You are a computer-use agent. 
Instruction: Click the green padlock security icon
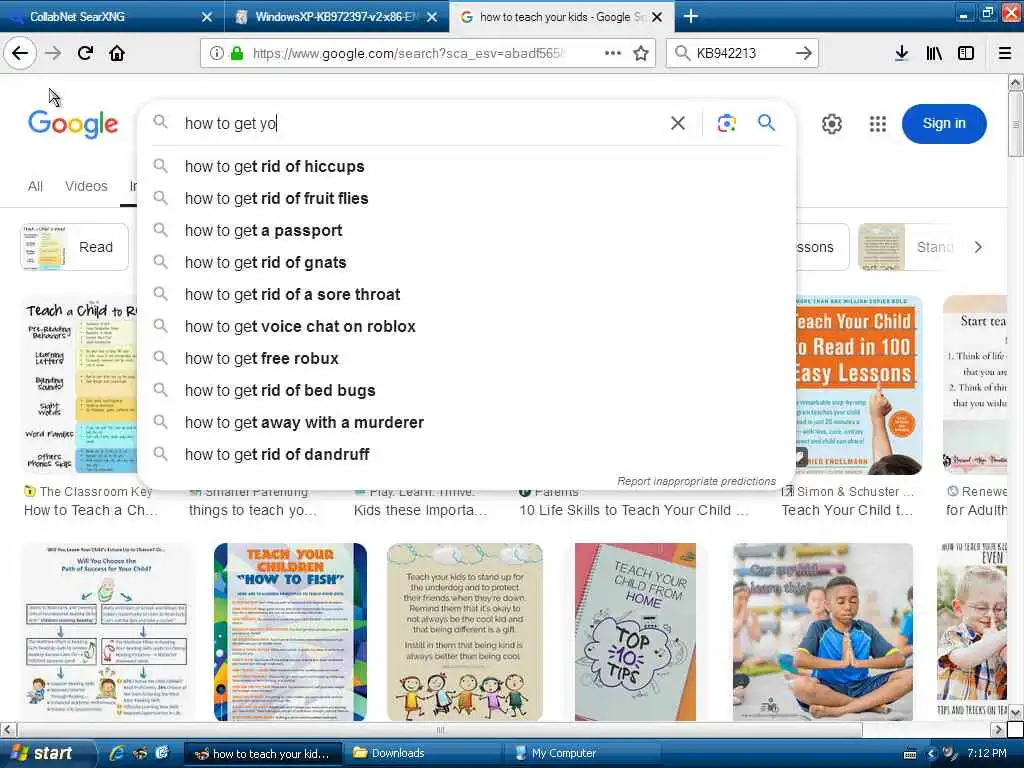coord(236,53)
